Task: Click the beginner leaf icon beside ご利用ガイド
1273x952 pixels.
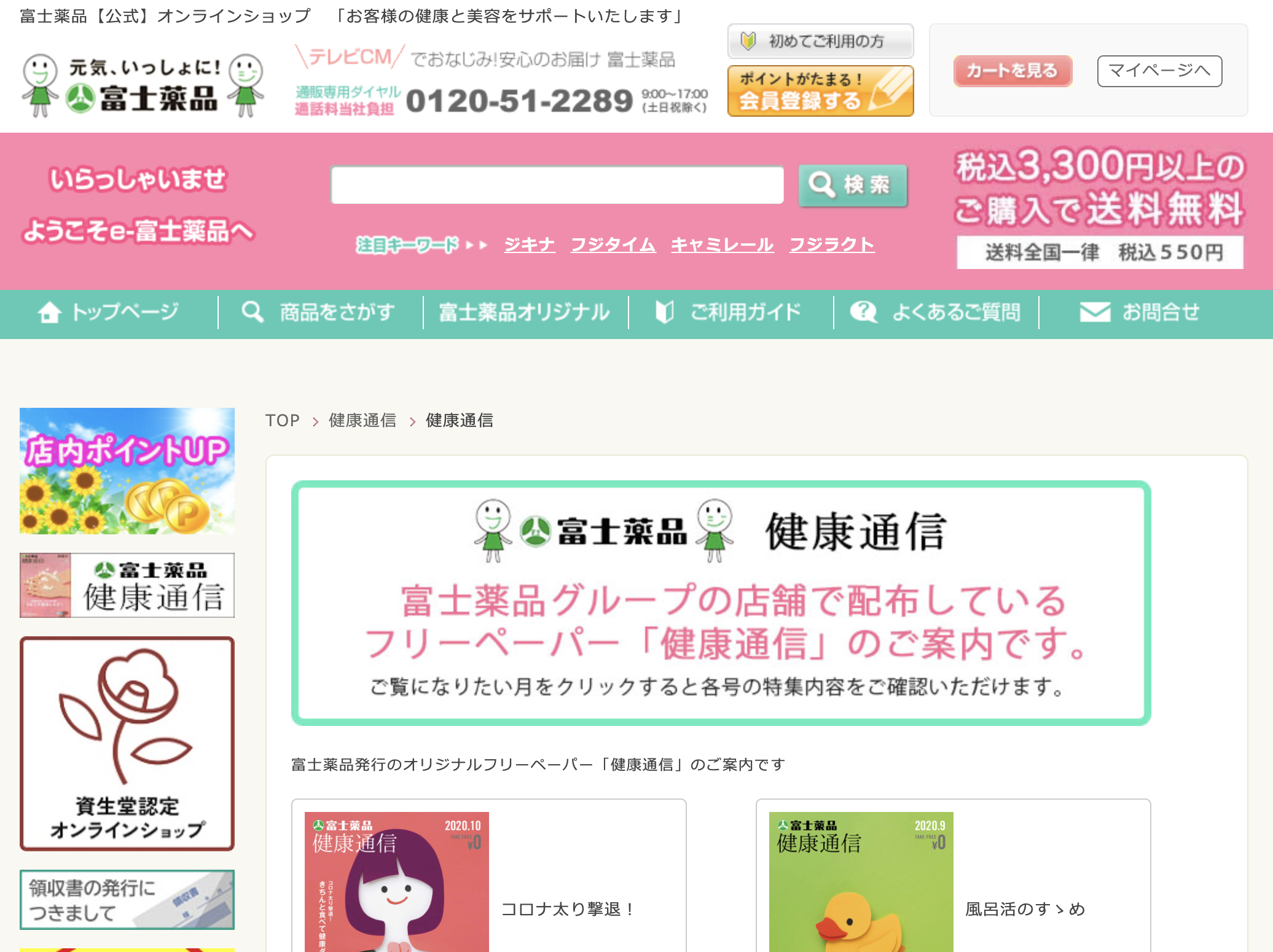Action: tap(665, 312)
